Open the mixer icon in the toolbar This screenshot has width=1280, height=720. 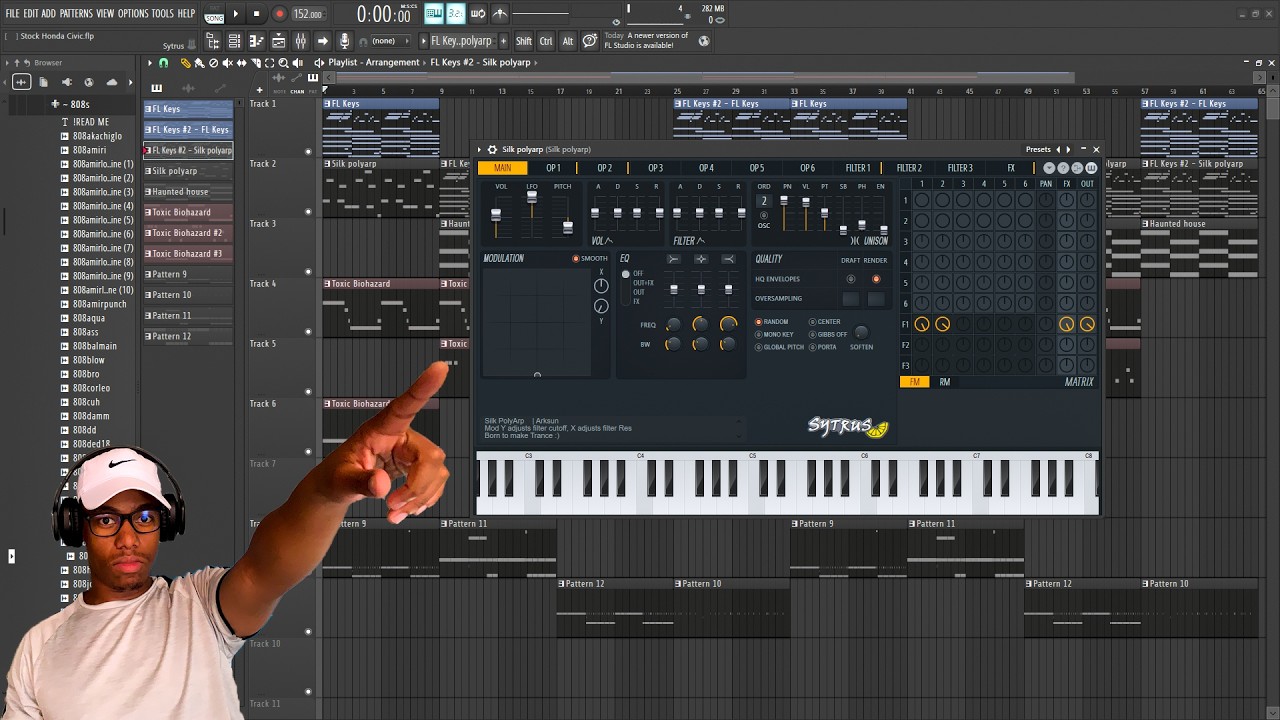pyautogui.click(x=300, y=41)
